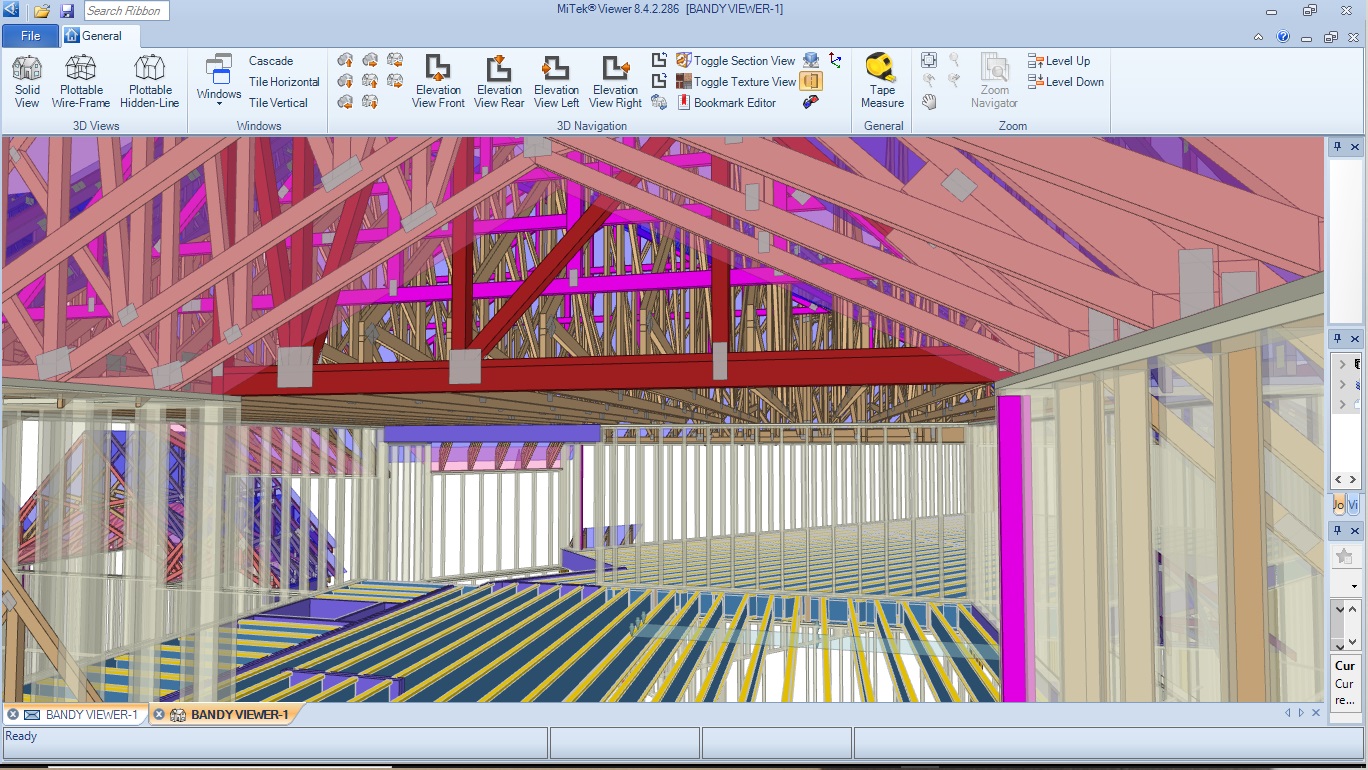Image resolution: width=1368 pixels, height=770 pixels.
Task: Open the dropdown below the star button
Action: point(1354,585)
